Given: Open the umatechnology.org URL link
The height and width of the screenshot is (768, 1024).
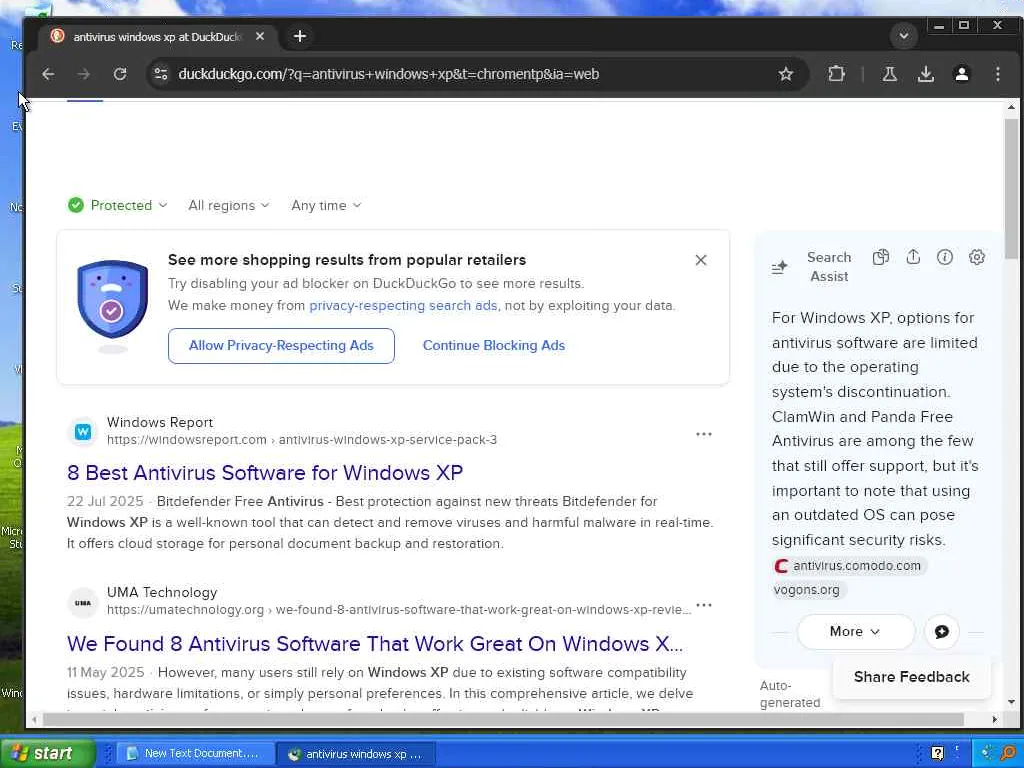Looking at the screenshot, I should 398,609.
